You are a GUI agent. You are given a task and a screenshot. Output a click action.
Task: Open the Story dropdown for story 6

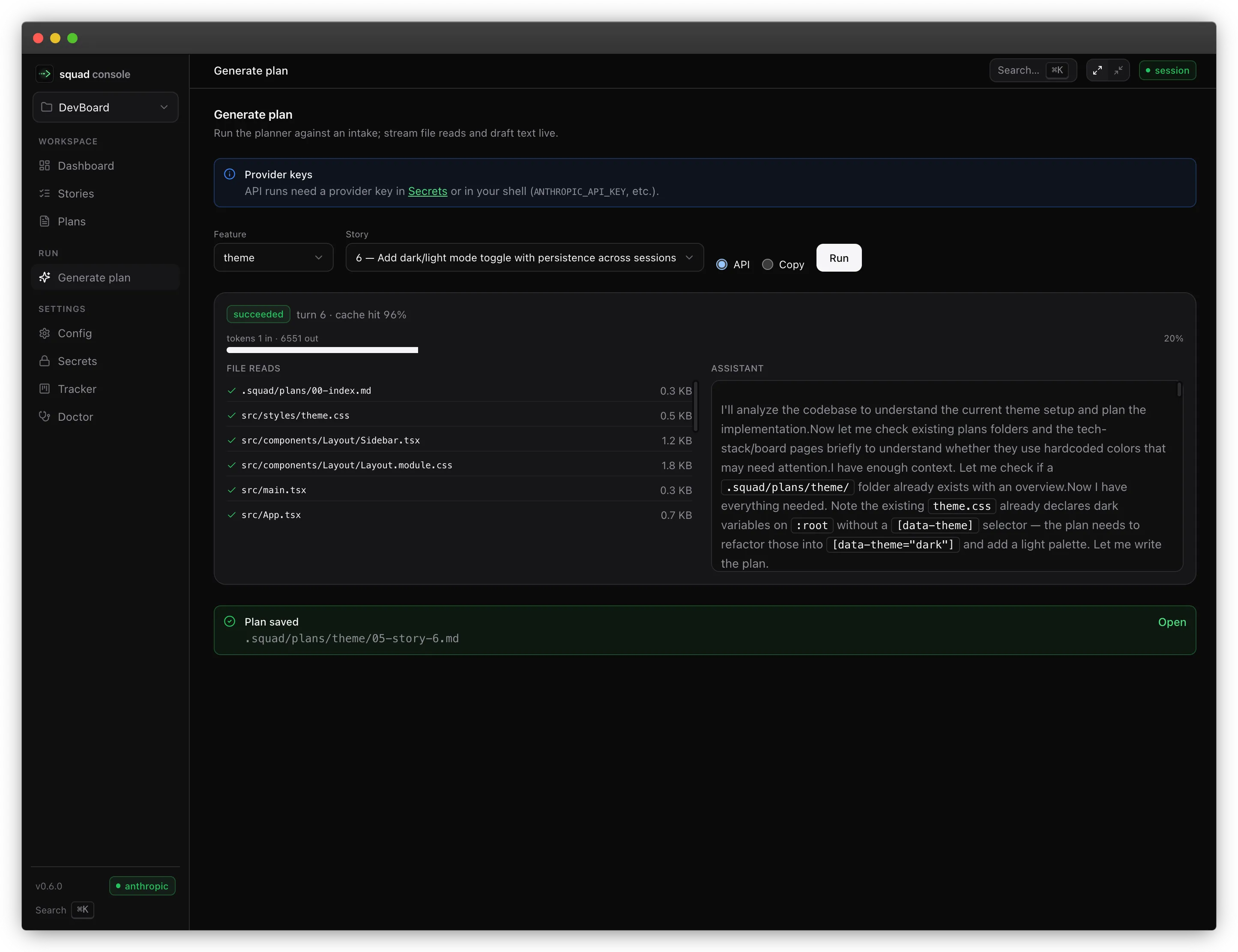pyautogui.click(x=525, y=258)
